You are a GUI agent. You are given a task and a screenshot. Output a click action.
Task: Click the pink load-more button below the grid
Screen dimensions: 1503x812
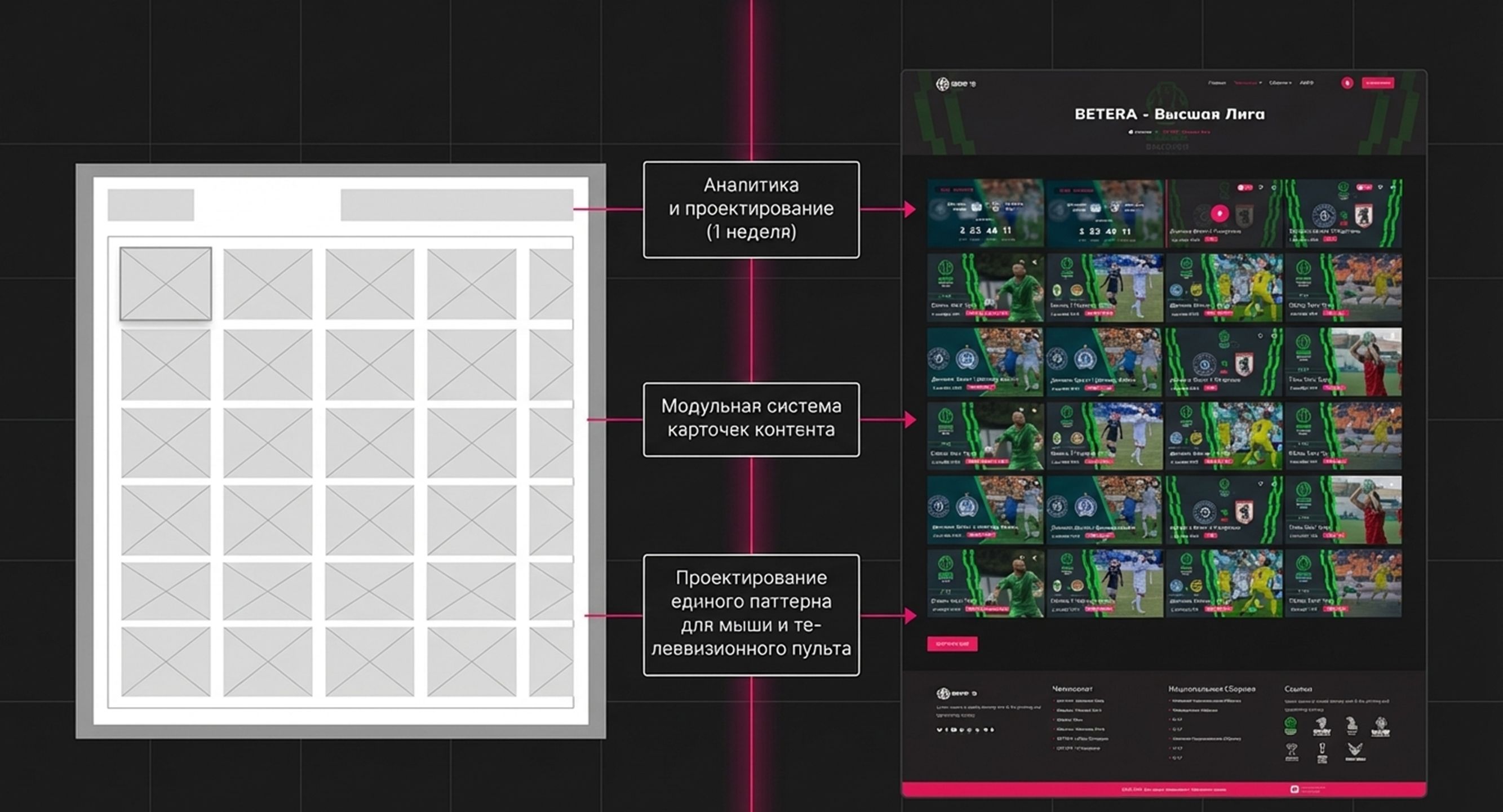click(952, 644)
